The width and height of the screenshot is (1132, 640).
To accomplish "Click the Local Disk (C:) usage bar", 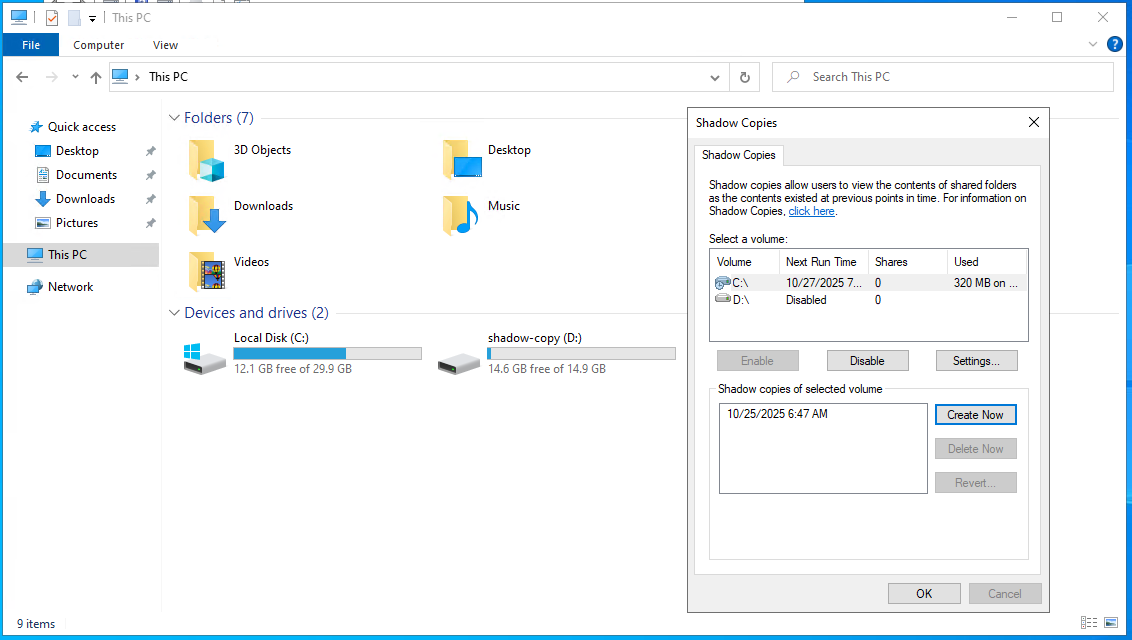I will pos(327,354).
